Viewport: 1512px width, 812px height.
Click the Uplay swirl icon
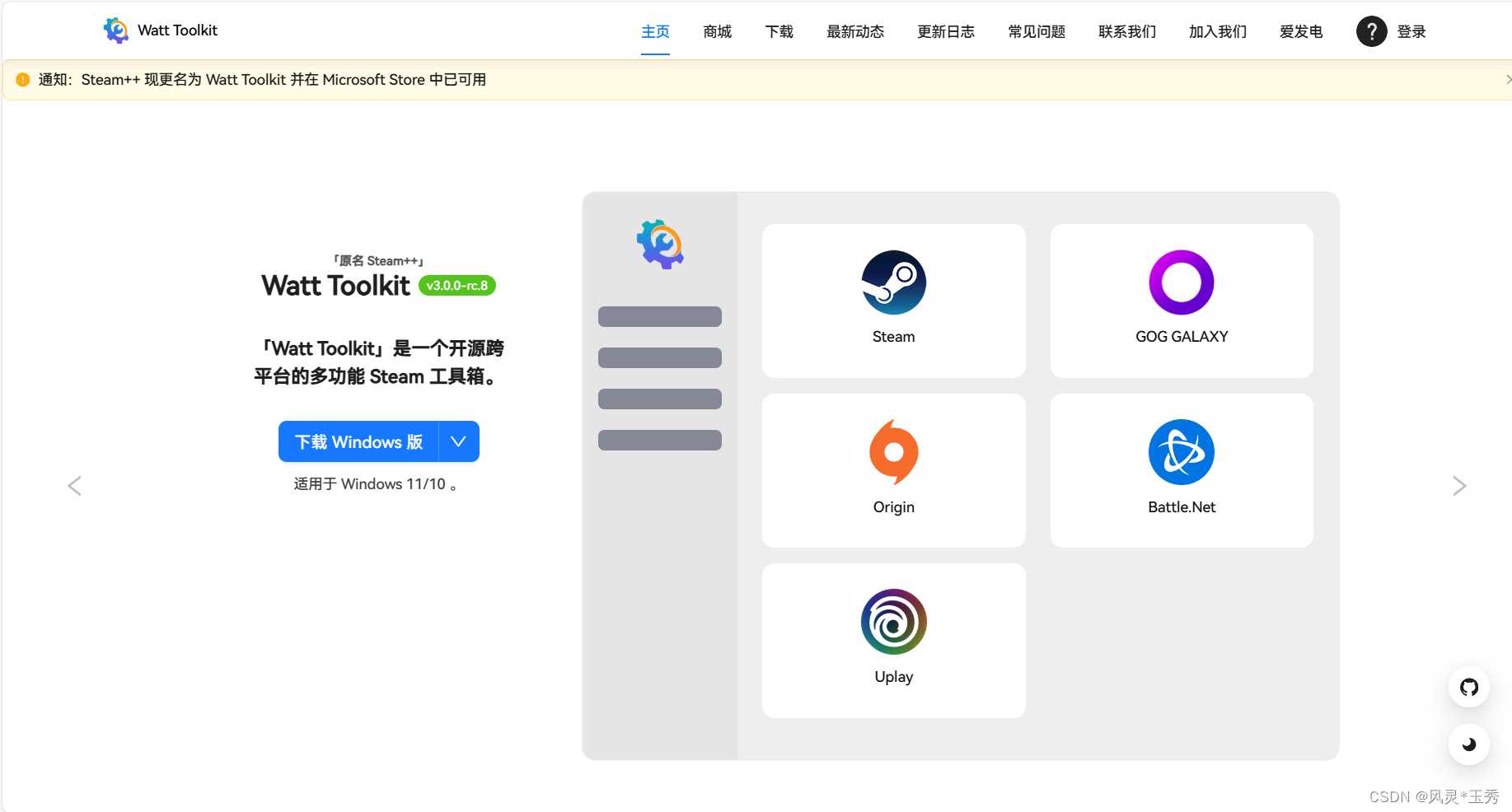(893, 622)
